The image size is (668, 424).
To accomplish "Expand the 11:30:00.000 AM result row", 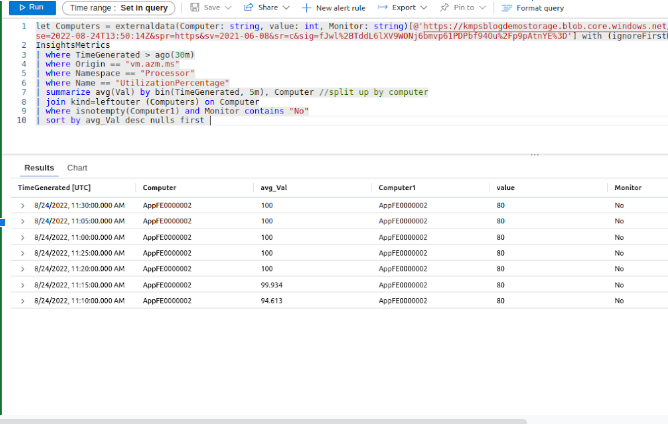I will pos(23,205).
